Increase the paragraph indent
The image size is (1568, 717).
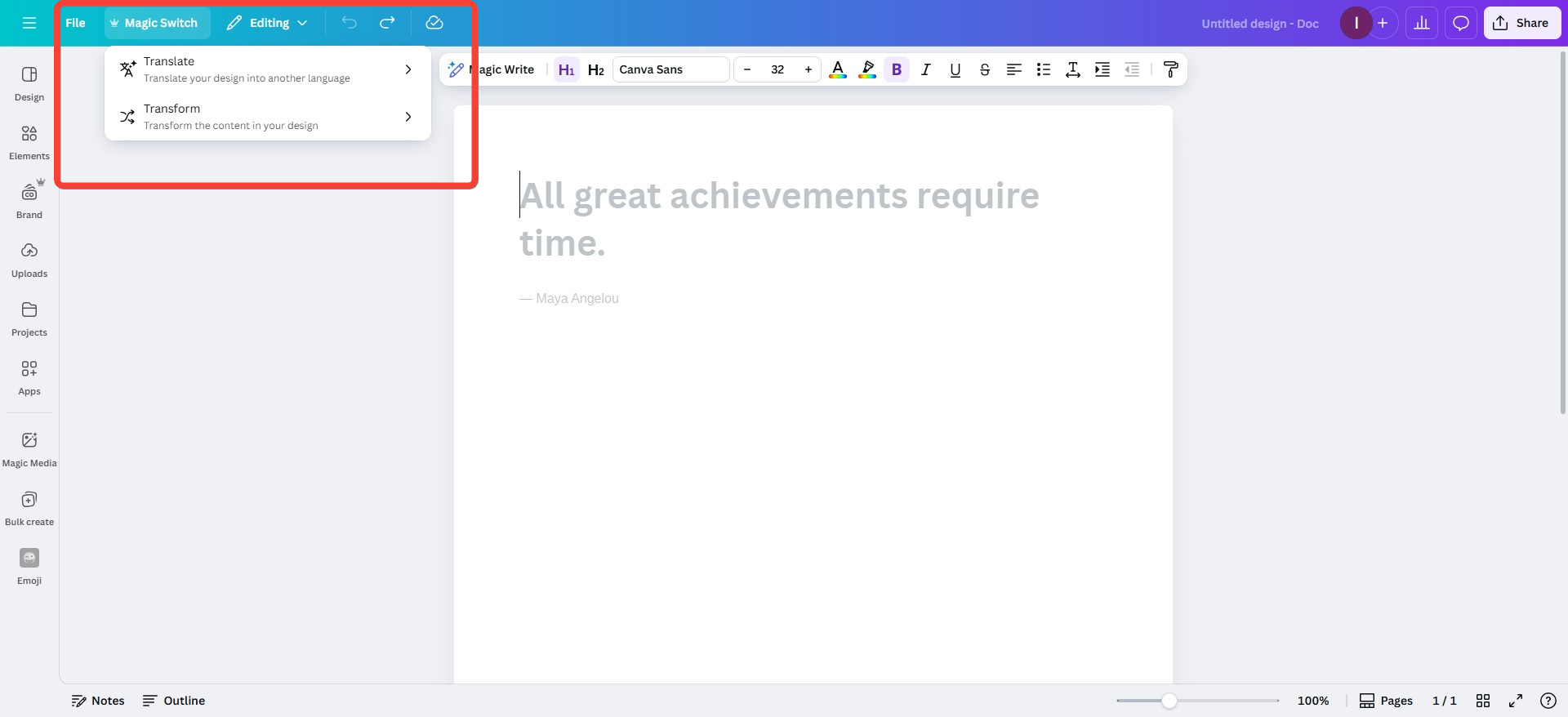(1102, 69)
